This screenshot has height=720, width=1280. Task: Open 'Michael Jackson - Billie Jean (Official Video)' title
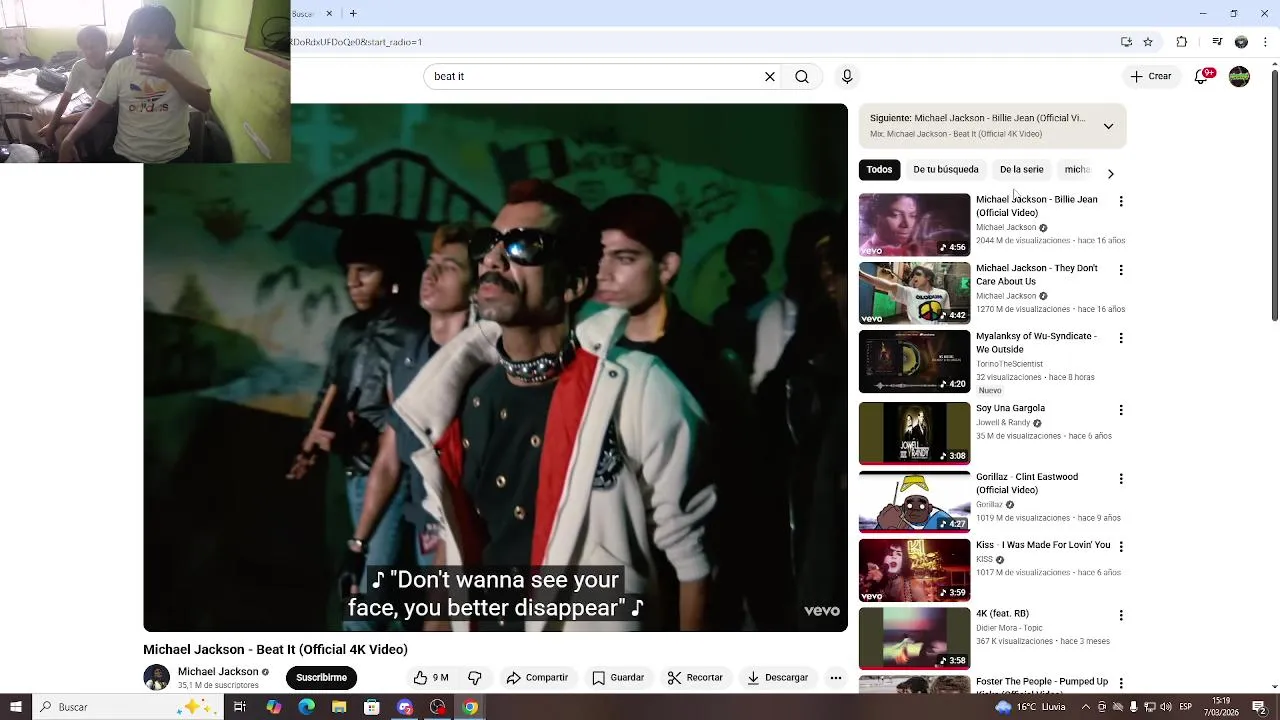(x=1036, y=206)
